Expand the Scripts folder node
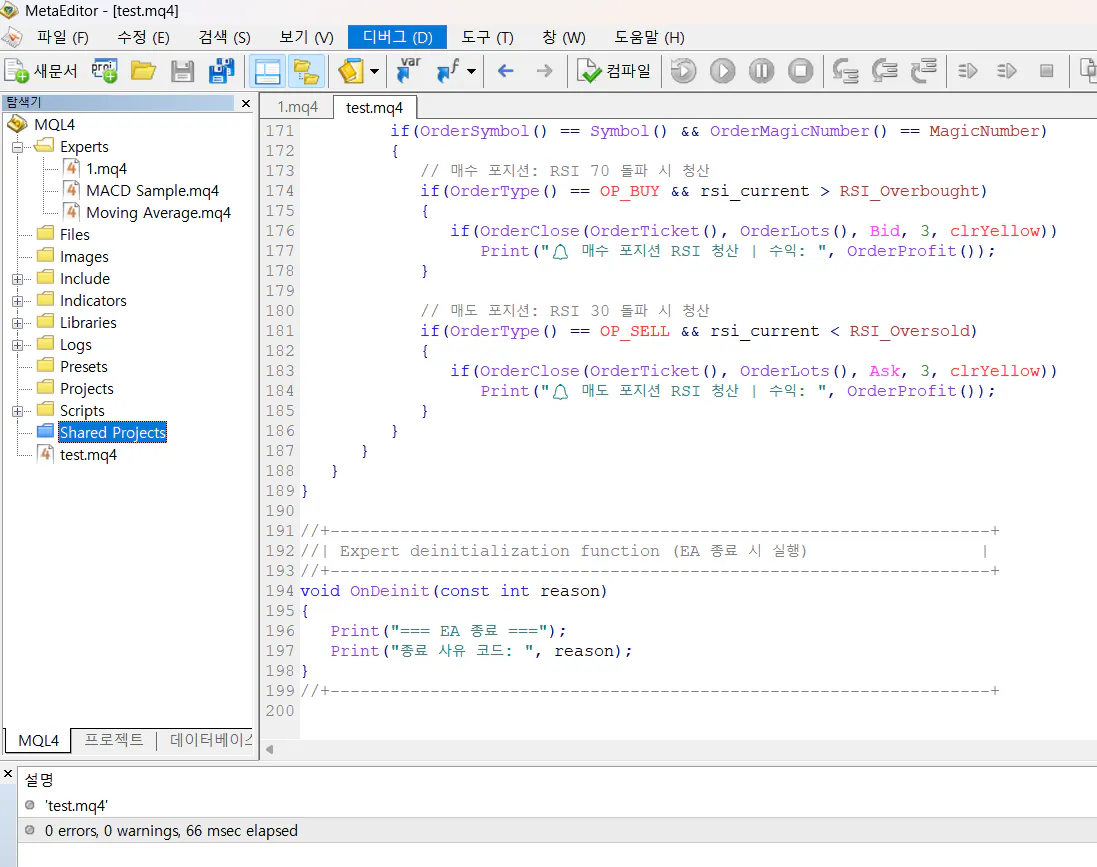 pyautogui.click(x=17, y=411)
